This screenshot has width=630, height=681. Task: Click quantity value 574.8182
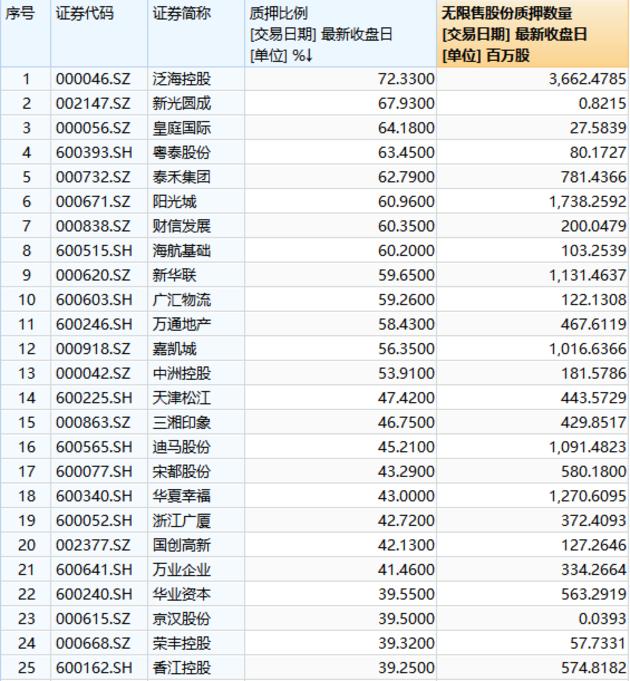point(594,668)
